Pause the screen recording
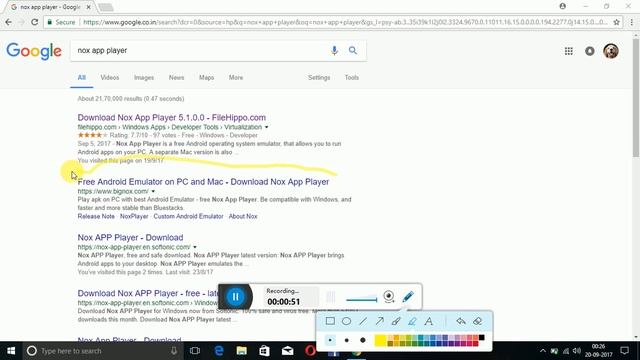Viewport: 640px width, 360px height. point(236,297)
